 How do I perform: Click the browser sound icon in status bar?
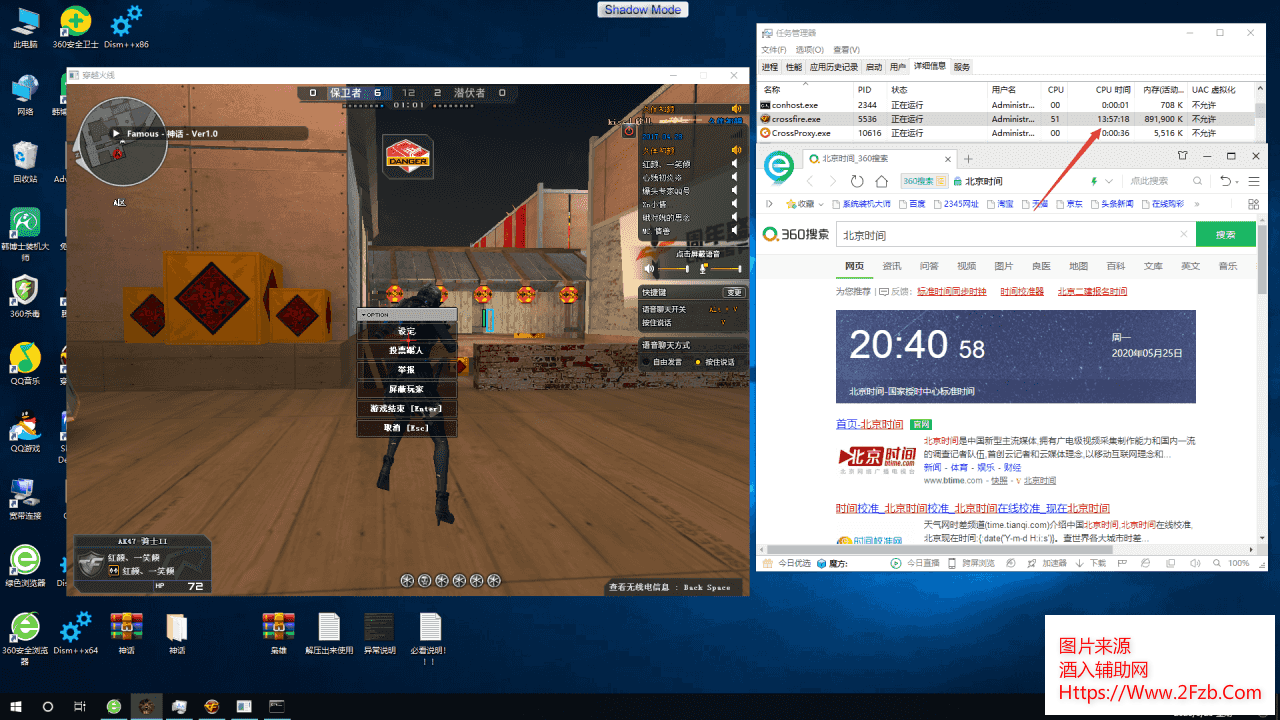(1196, 563)
